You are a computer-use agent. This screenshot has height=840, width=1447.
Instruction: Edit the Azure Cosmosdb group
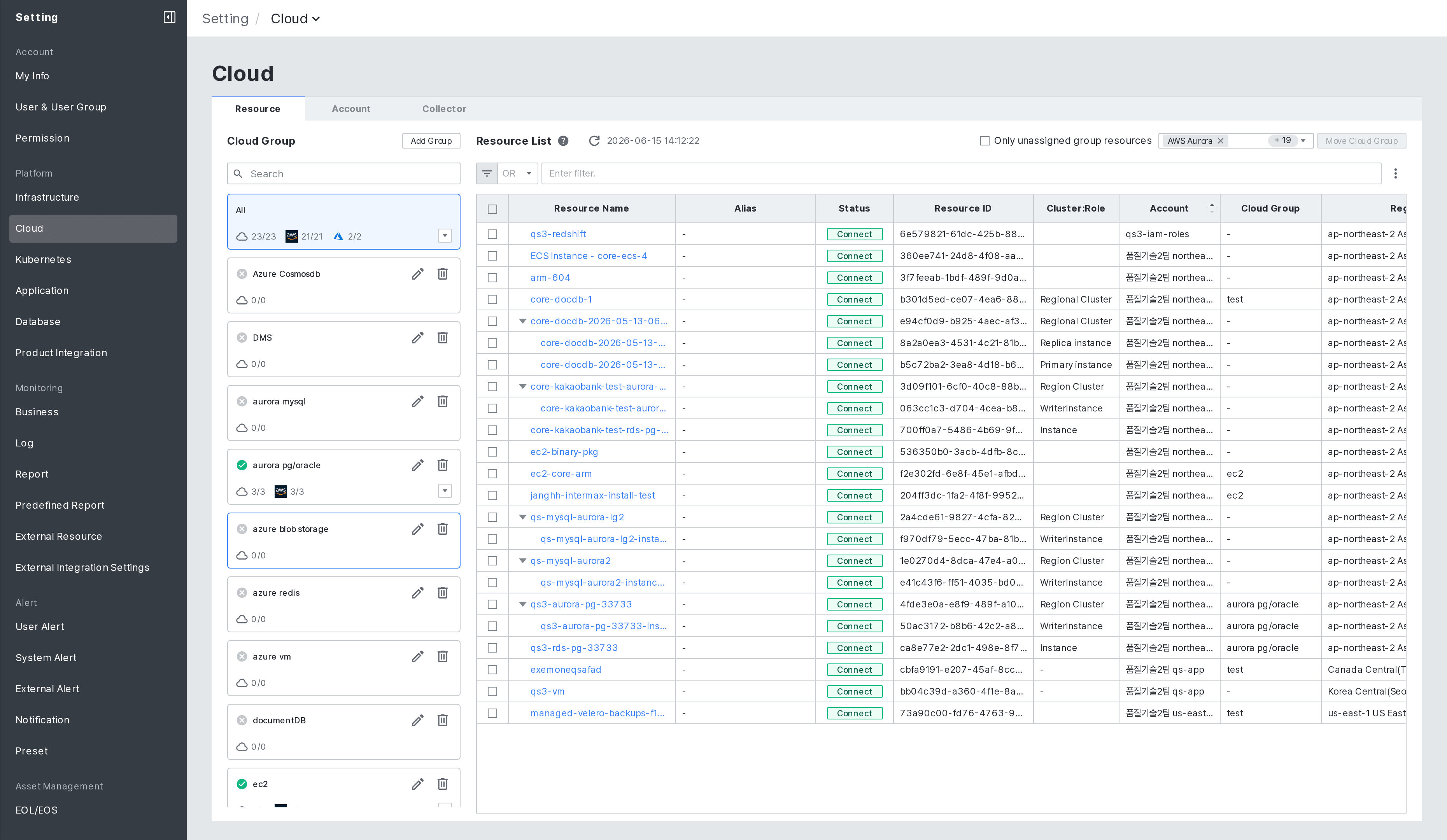tap(417, 274)
